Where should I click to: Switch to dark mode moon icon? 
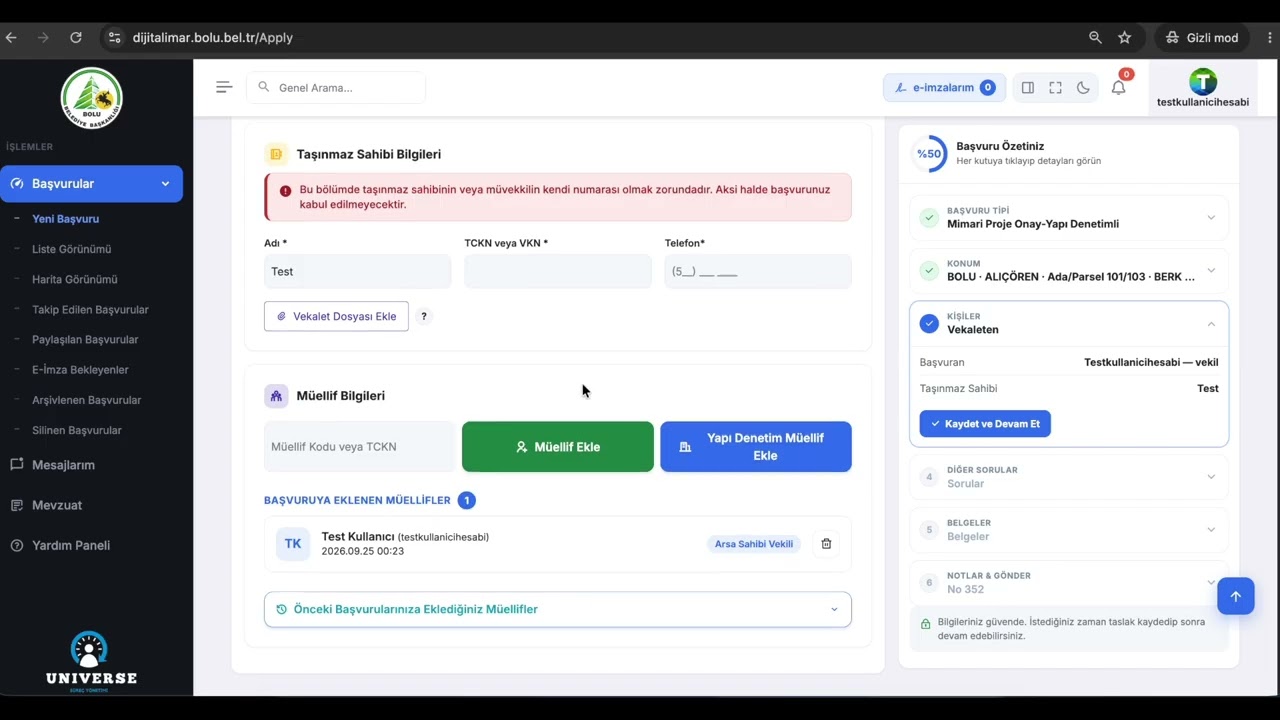(1083, 88)
